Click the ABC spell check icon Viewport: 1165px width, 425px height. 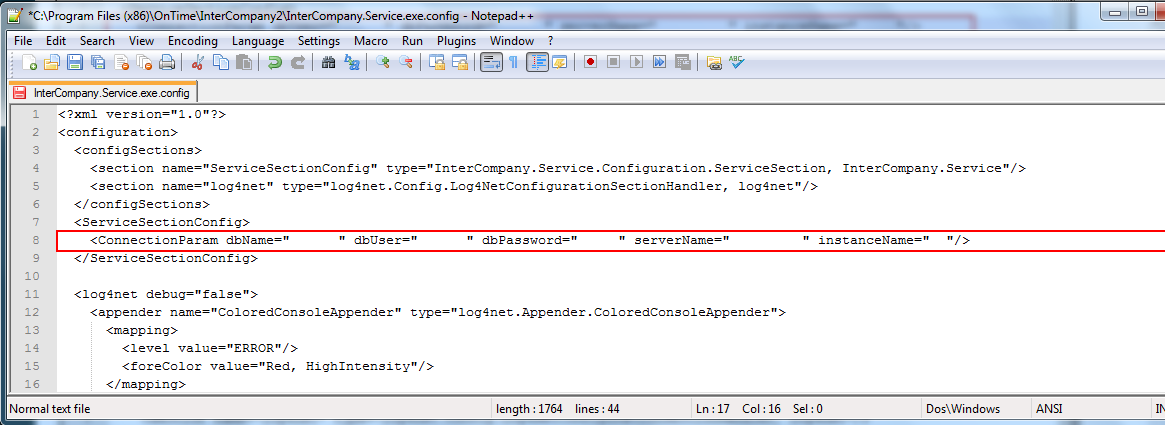(x=736, y=63)
